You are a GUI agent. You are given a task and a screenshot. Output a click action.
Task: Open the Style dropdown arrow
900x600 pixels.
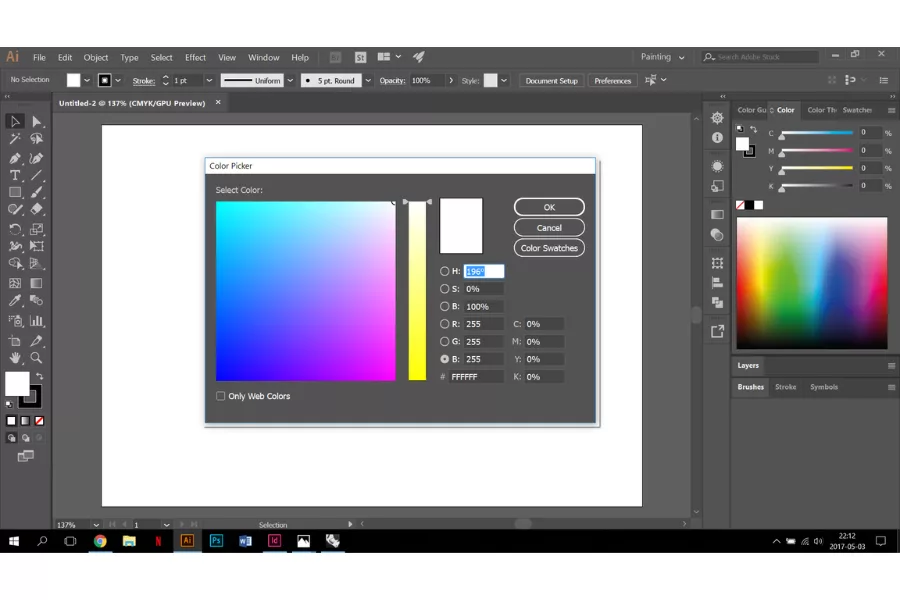(x=504, y=80)
